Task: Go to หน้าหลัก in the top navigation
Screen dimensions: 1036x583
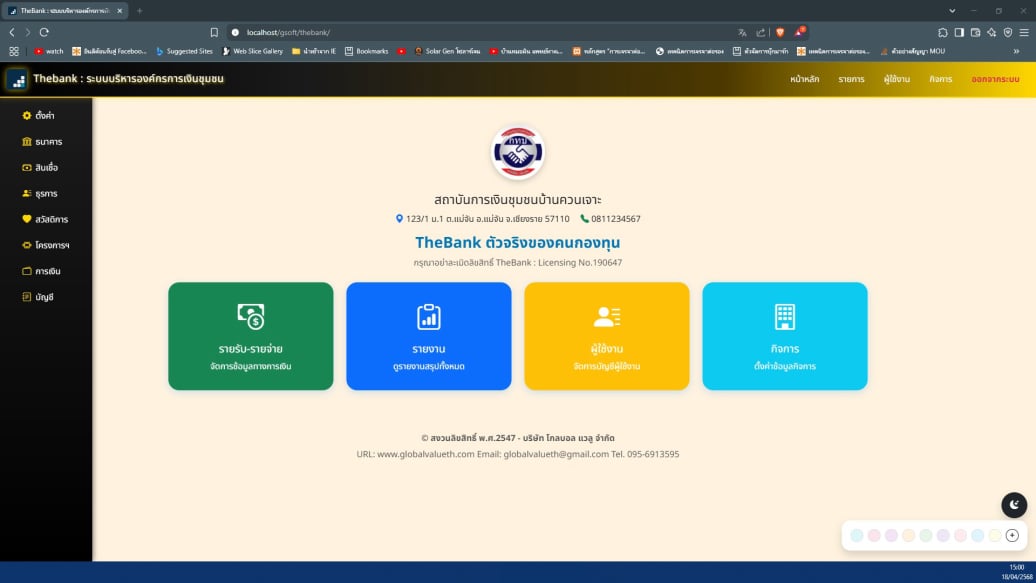Action: click(804, 79)
